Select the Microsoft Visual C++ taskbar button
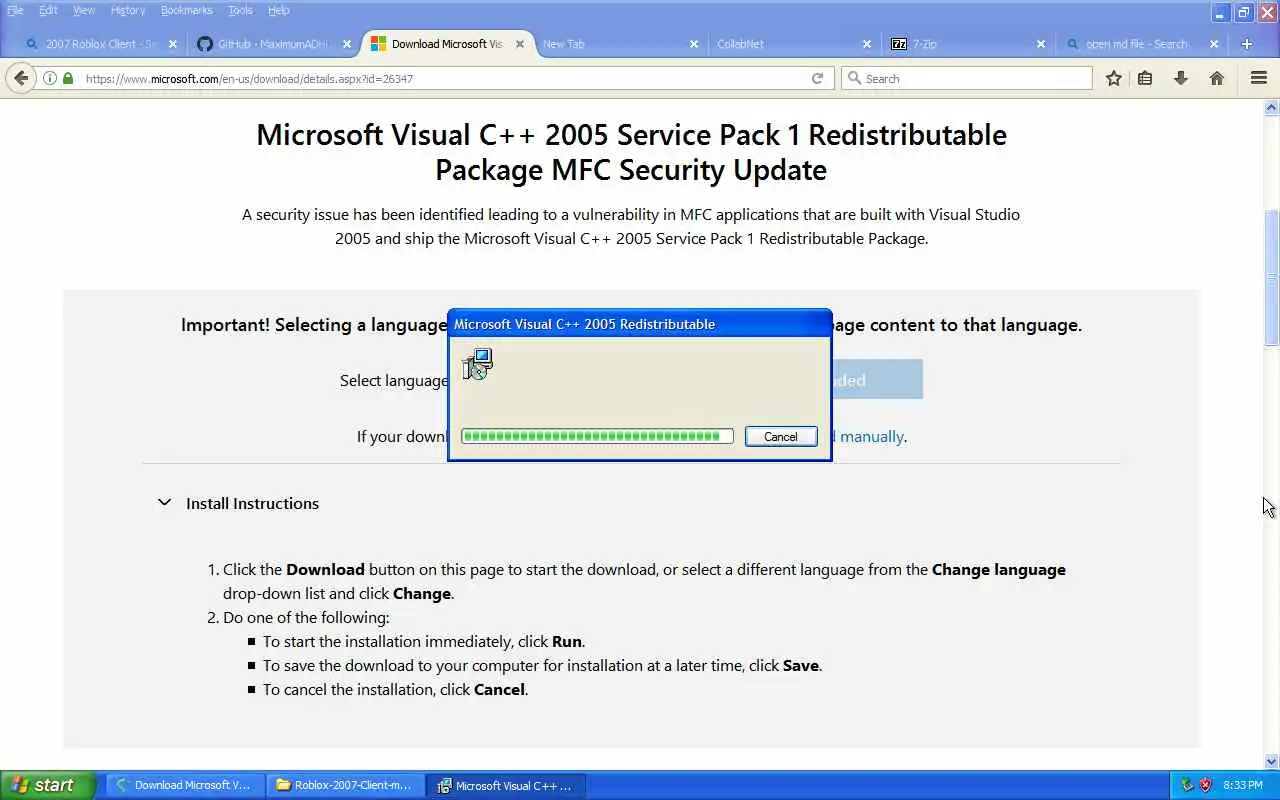Screen dimensions: 1280x800 (x=506, y=785)
